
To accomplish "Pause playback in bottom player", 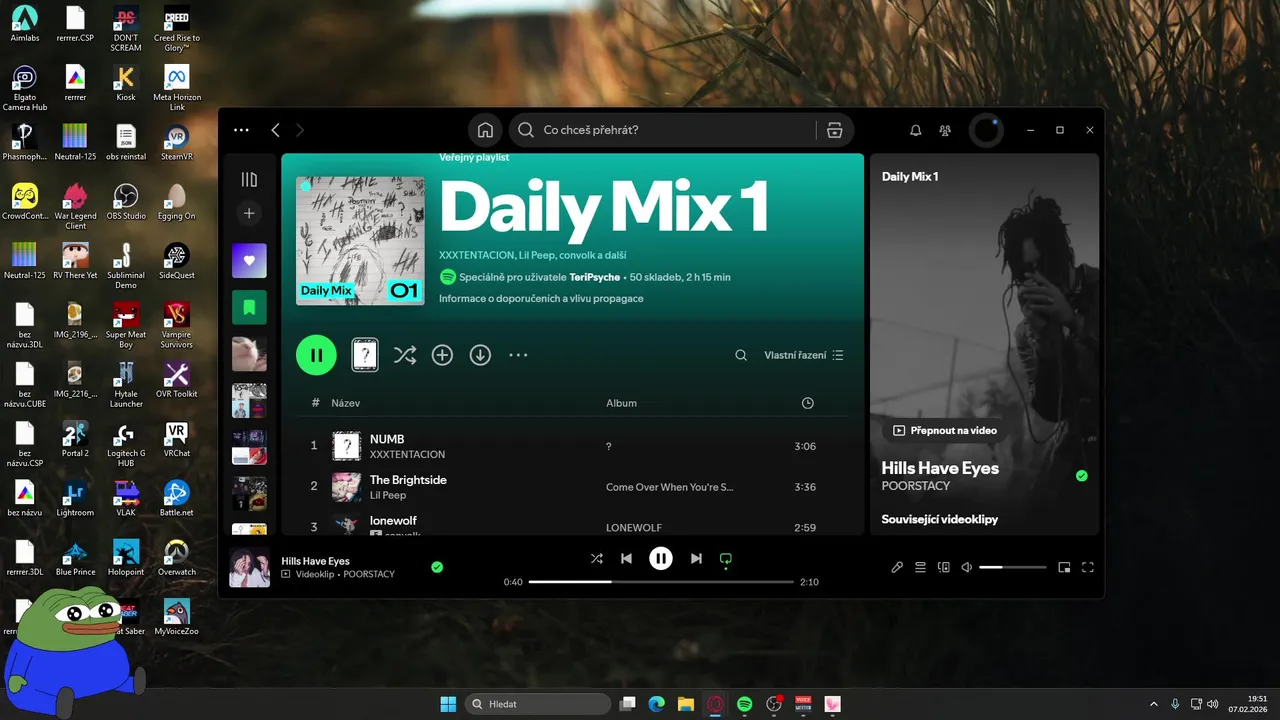I will [661, 558].
